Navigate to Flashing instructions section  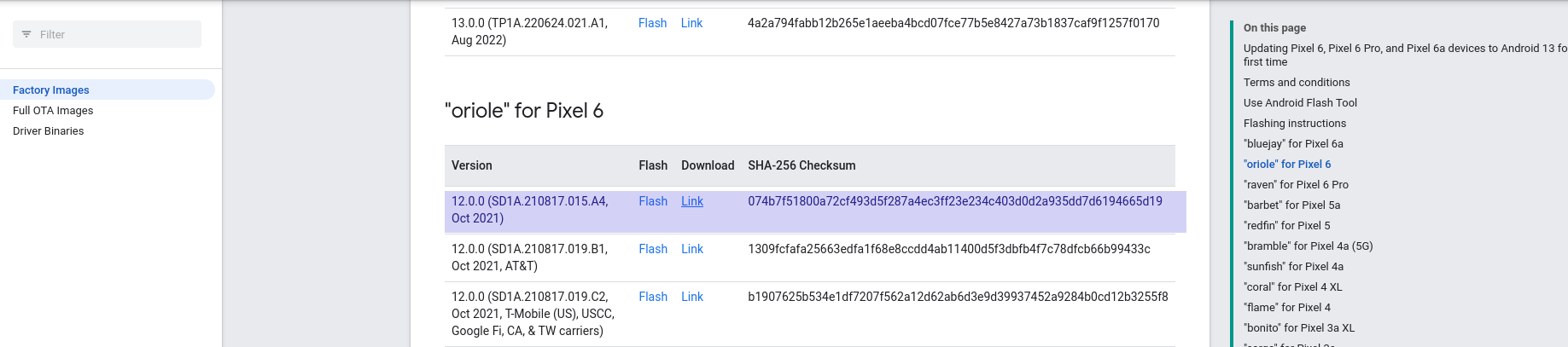pos(1295,123)
